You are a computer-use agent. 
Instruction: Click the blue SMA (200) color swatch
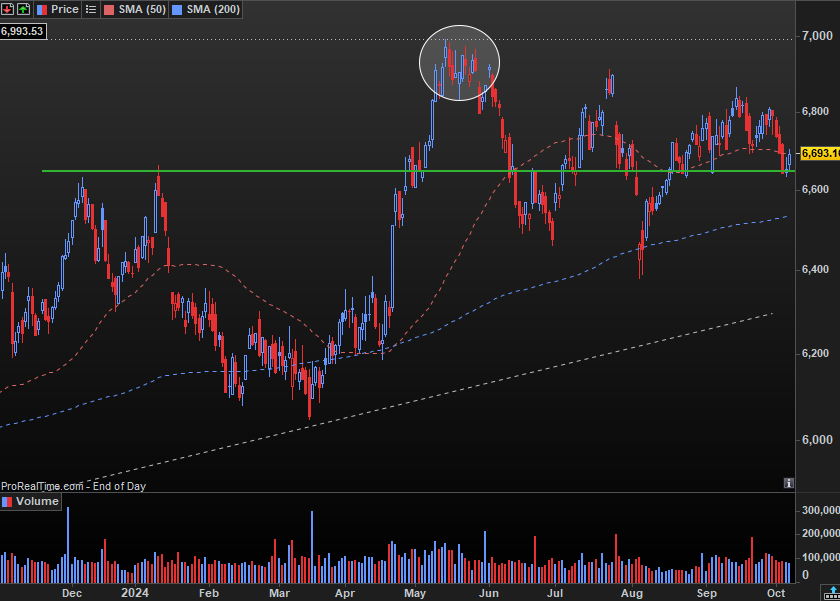[x=177, y=10]
